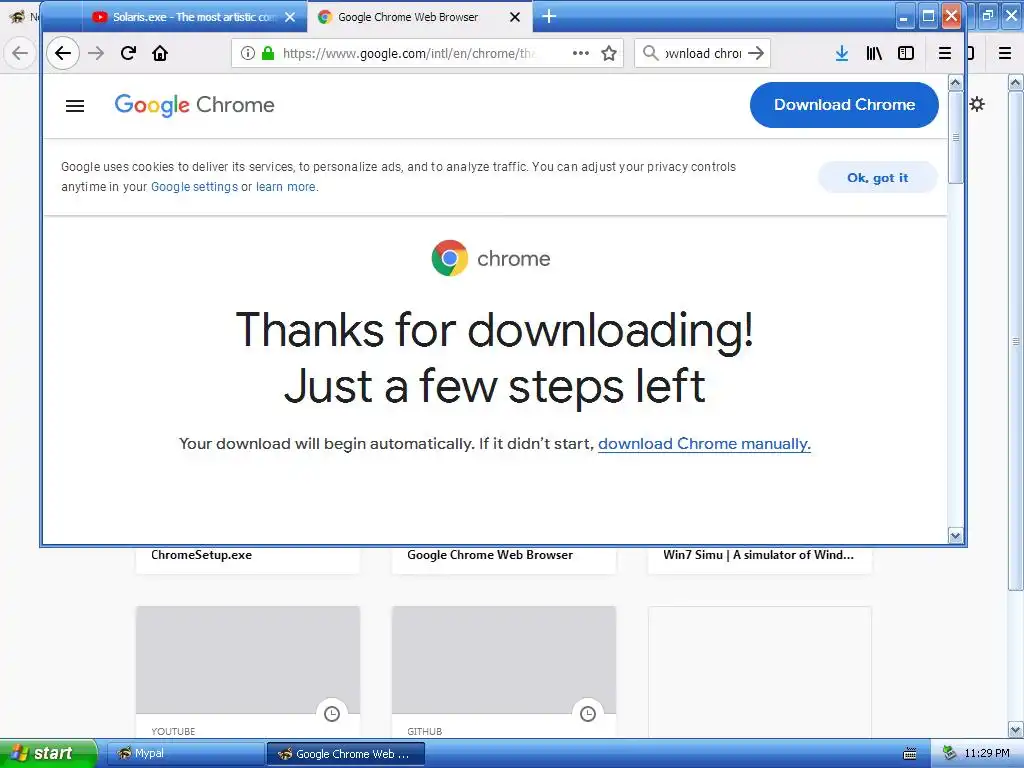Click background window scrollbar up arrow
The height and width of the screenshot is (768, 1024).
coord(1016,82)
